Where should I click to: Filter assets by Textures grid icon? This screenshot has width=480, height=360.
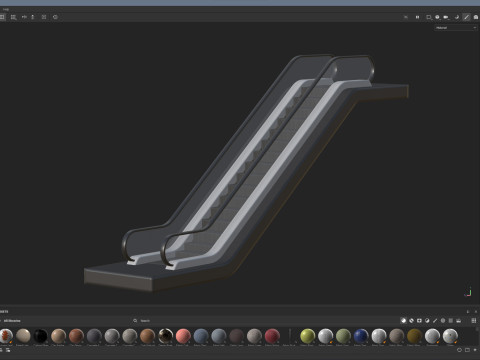pos(451,321)
